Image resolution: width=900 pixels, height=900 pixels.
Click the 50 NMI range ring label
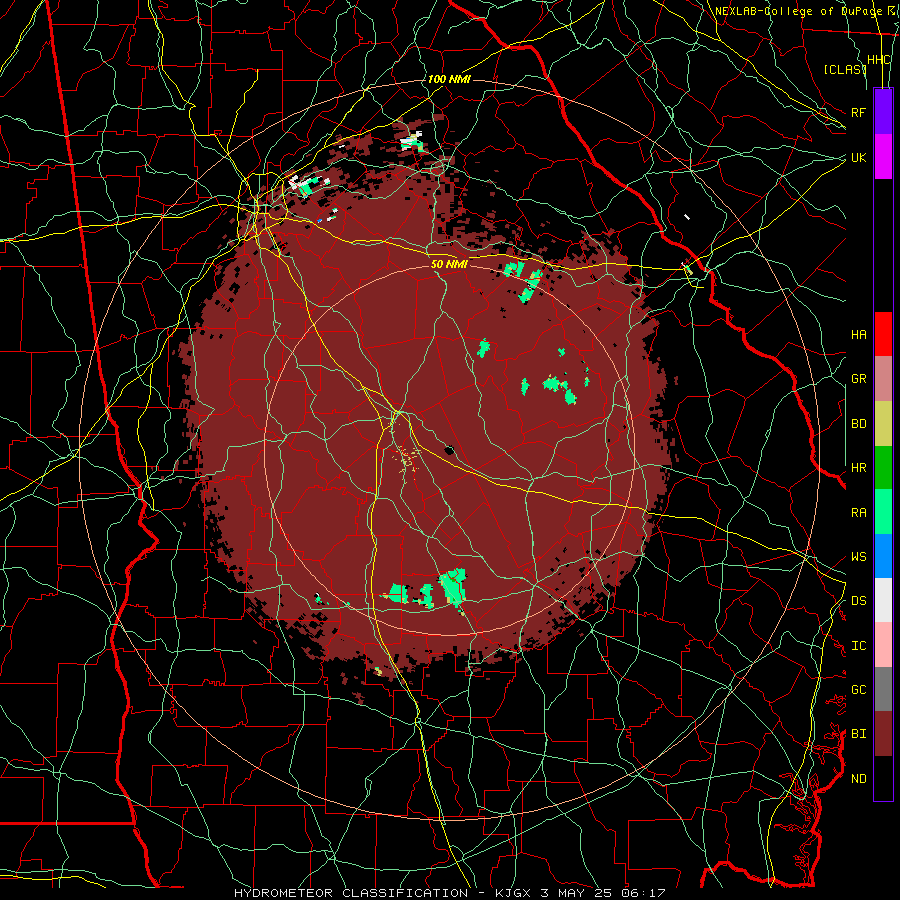449,264
